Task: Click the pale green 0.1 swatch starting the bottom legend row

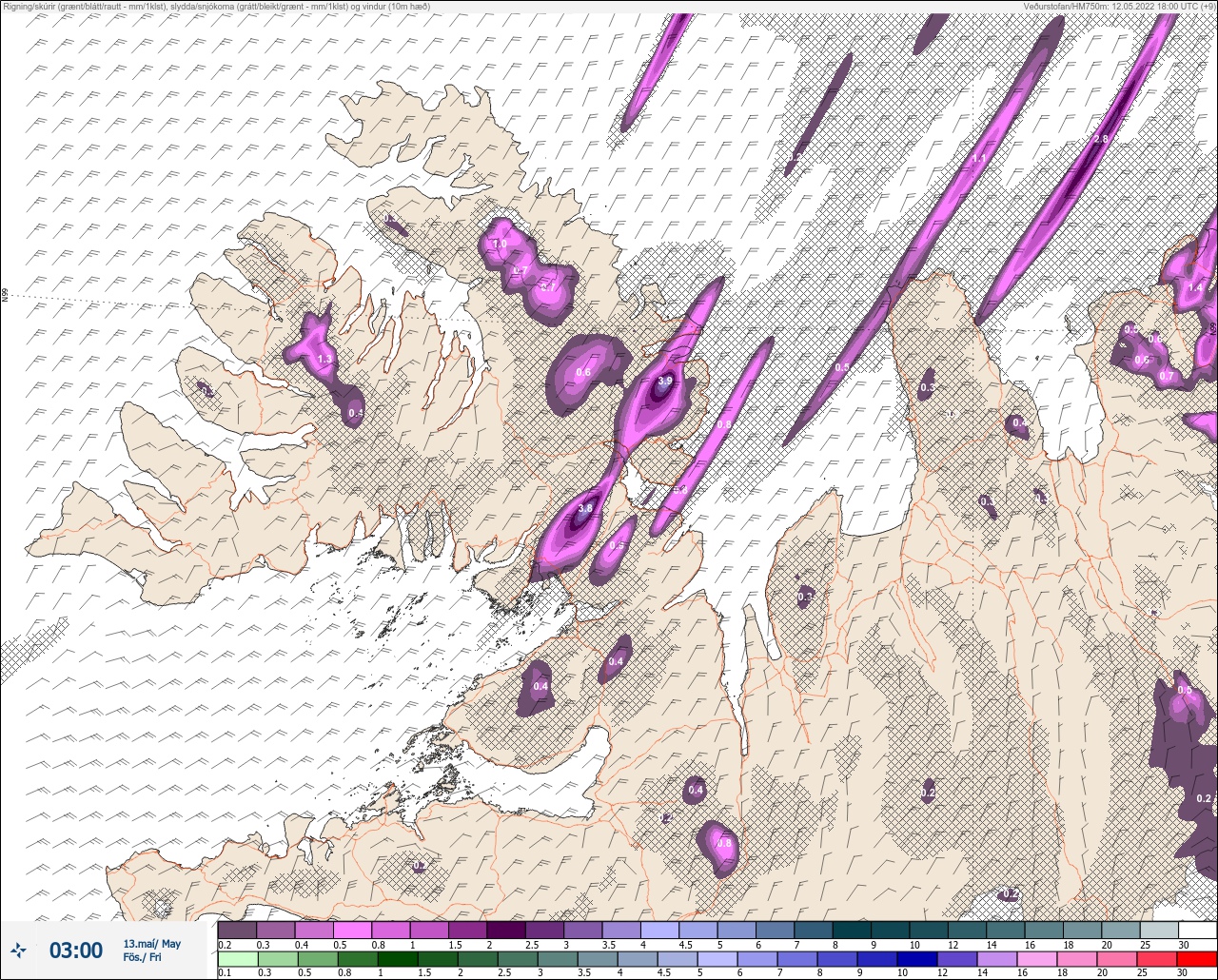Action: pos(237,958)
